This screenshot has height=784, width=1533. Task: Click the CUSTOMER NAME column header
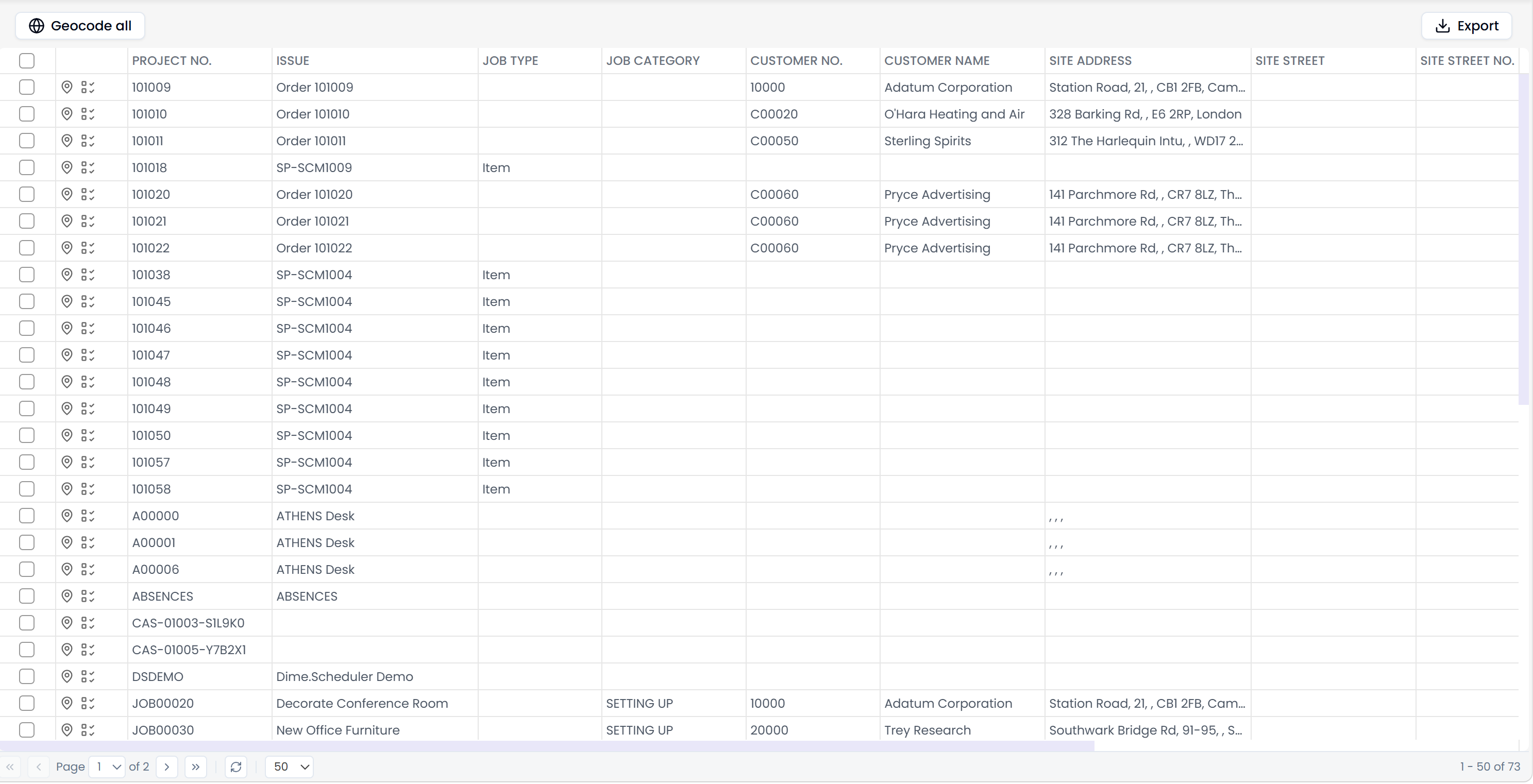[x=937, y=61]
